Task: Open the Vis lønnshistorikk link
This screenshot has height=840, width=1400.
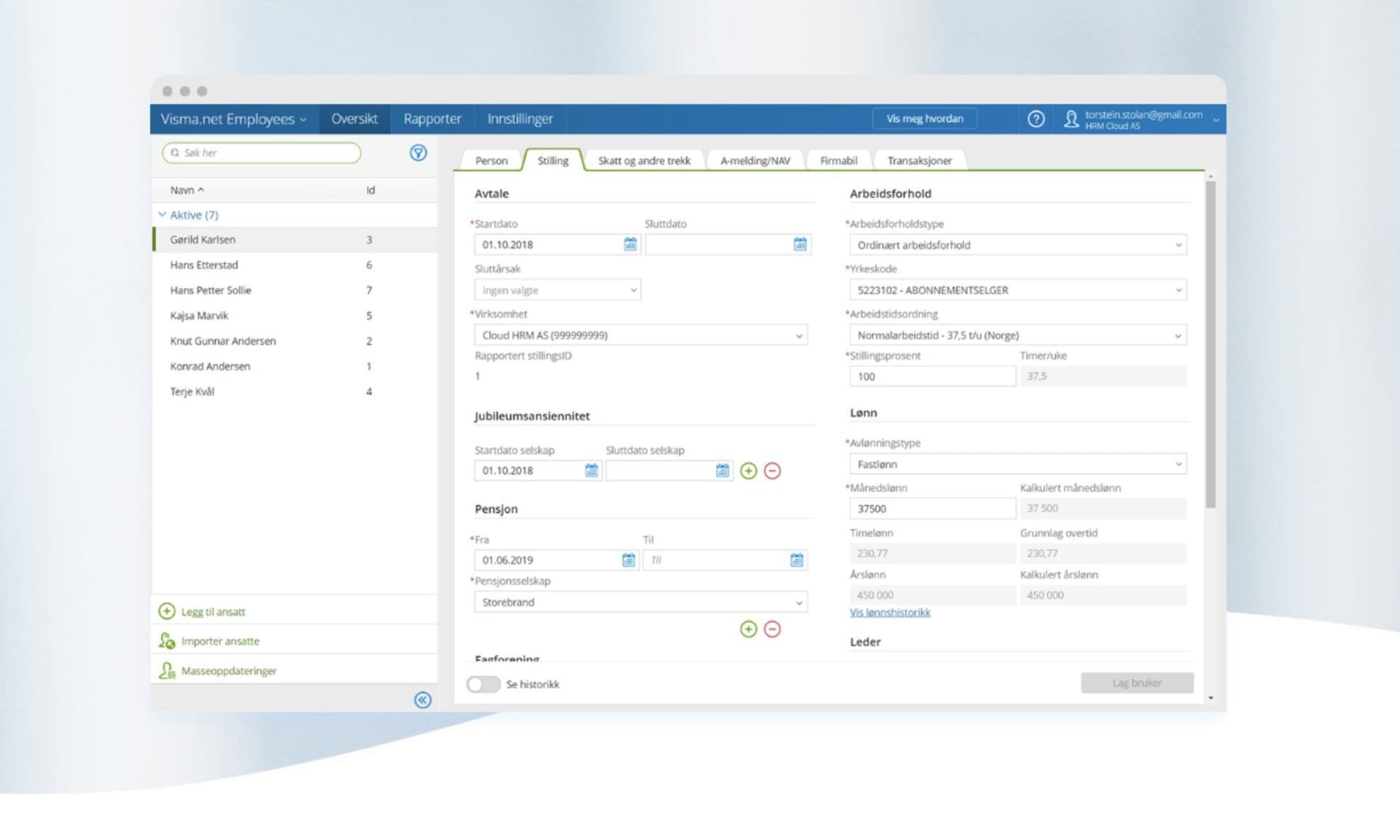Action: point(890,612)
